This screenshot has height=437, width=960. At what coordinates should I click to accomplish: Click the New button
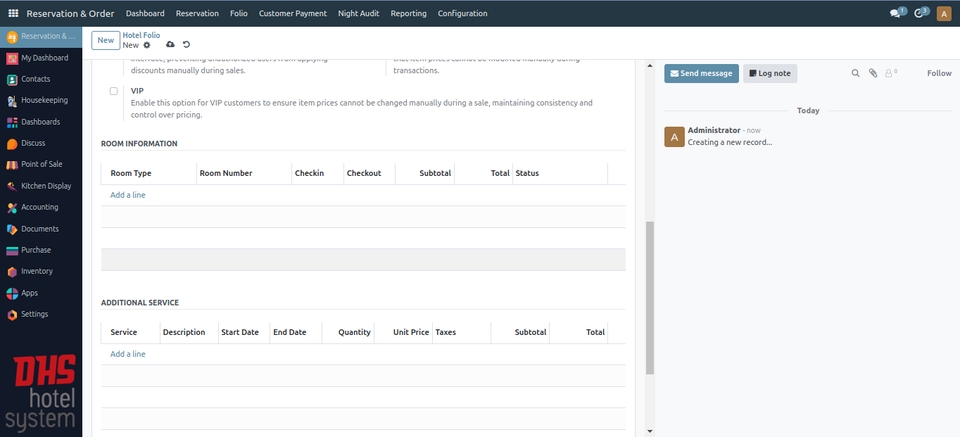click(x=105, y=40)
